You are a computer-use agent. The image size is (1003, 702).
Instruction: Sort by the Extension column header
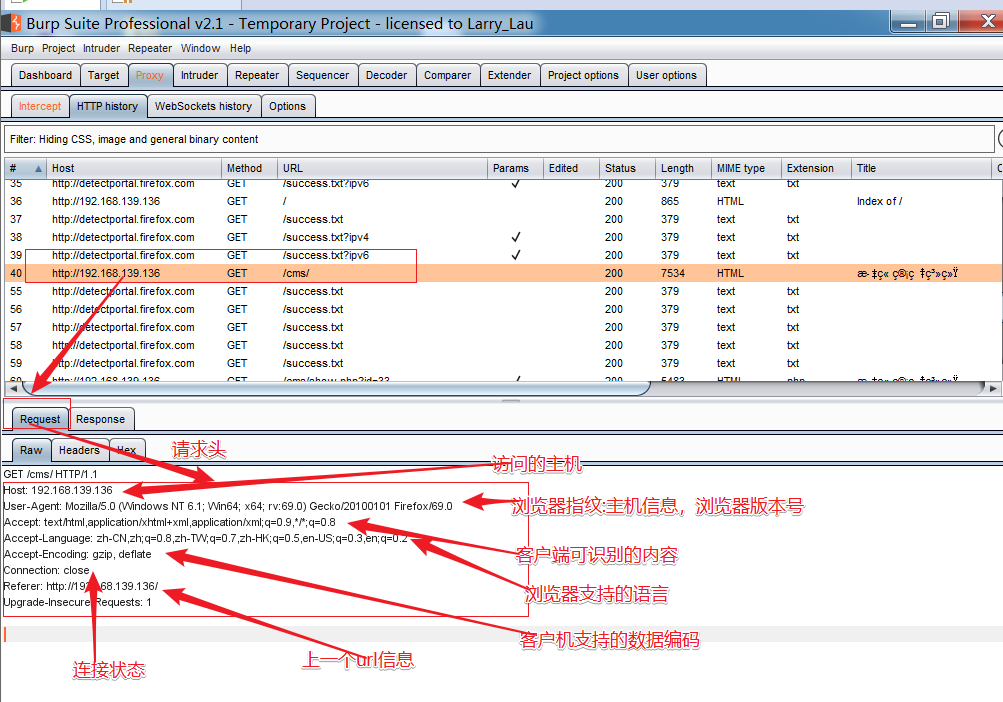816,168
